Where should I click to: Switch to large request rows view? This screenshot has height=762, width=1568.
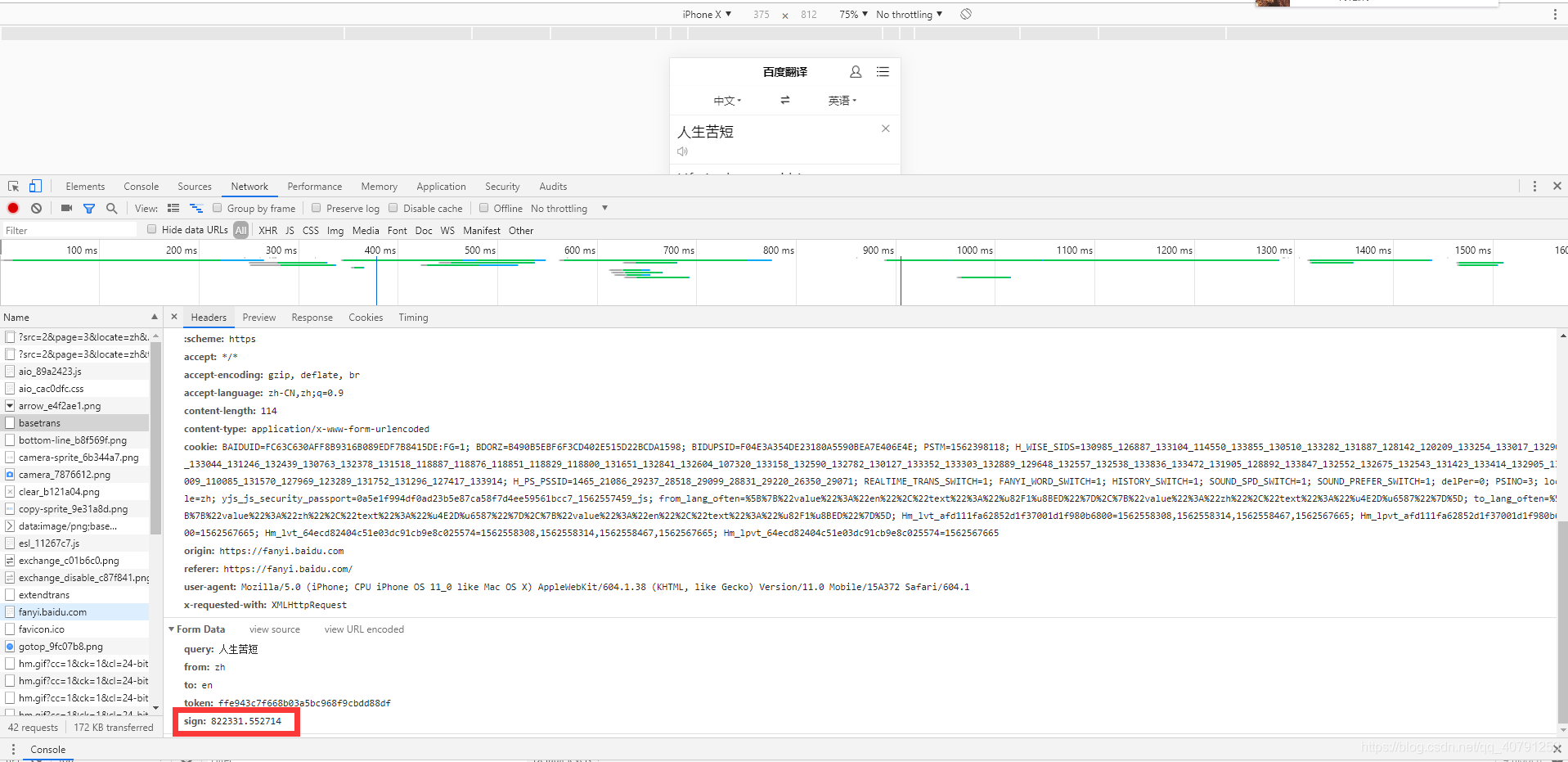pos(173,209)
